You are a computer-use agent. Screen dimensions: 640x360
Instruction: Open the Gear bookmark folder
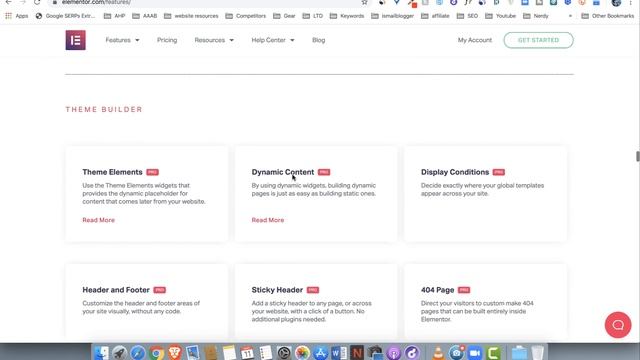[284, 16]
